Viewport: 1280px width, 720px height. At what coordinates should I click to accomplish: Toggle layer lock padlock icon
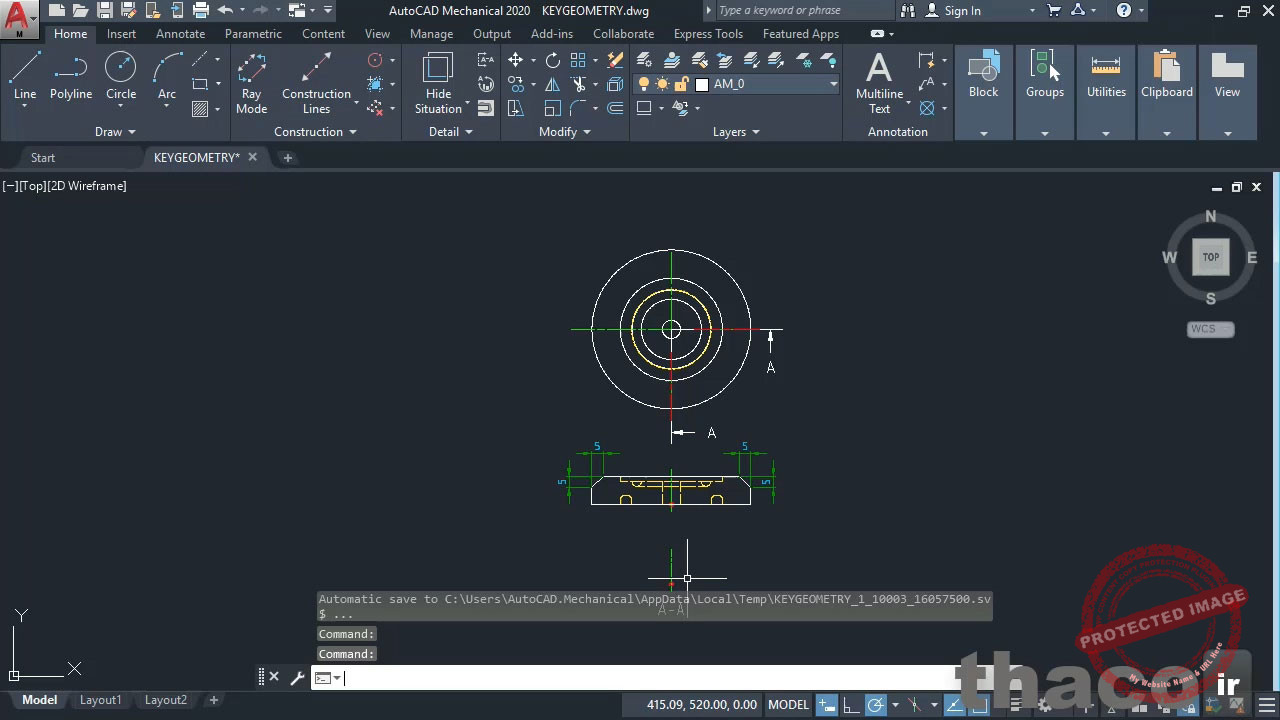click(x=681, y=84)
